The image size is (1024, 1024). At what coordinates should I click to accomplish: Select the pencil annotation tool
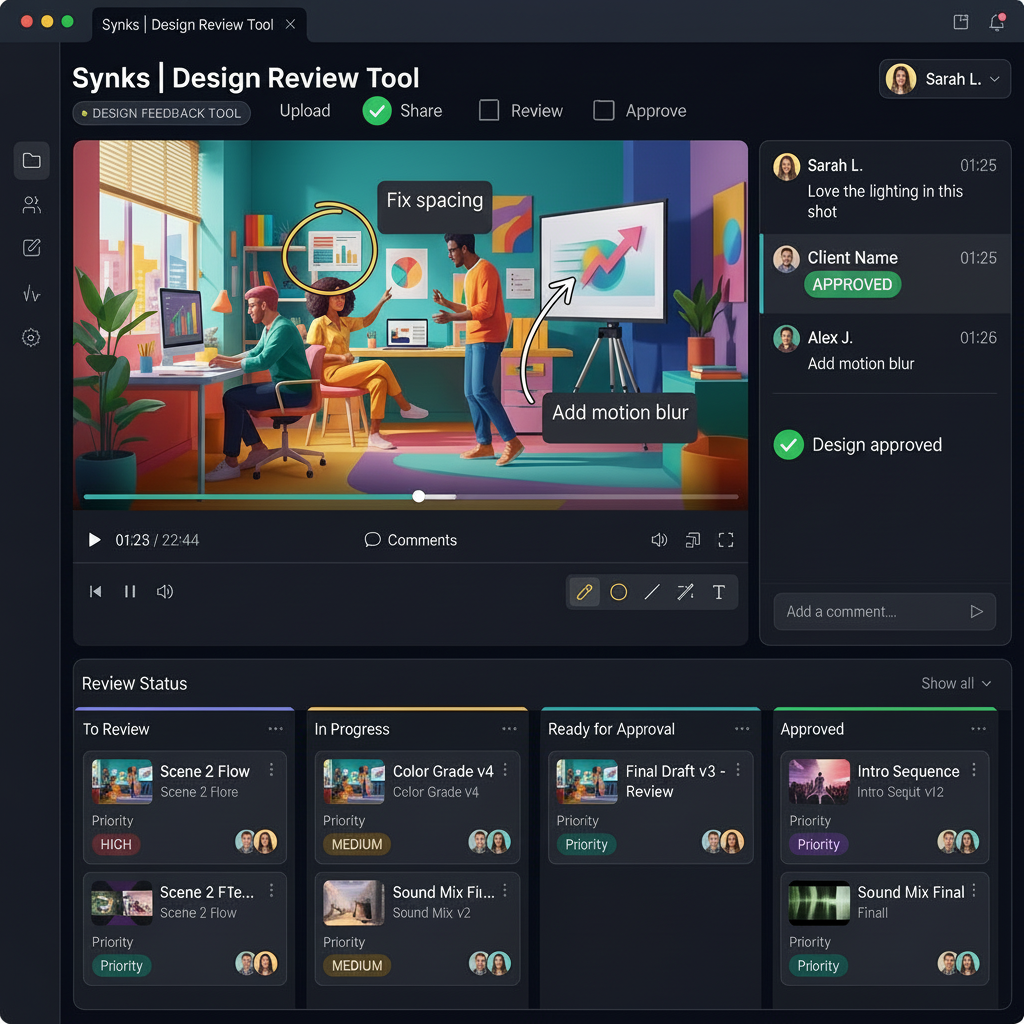(x=584, y=592)
